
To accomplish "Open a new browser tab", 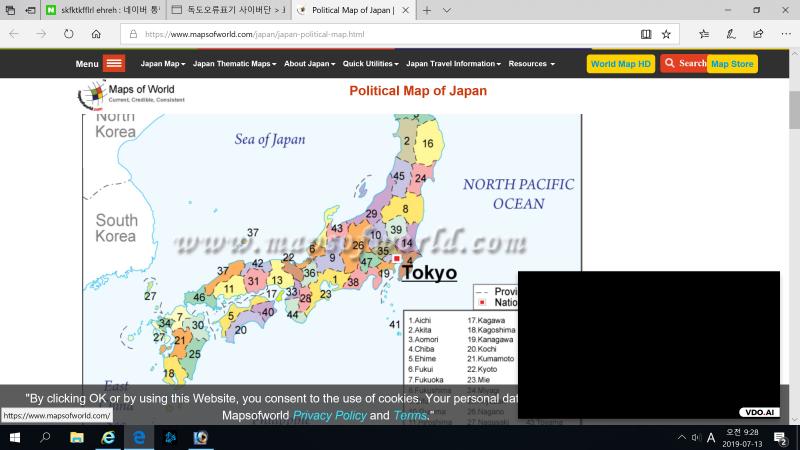I will [x=427, y=10].
